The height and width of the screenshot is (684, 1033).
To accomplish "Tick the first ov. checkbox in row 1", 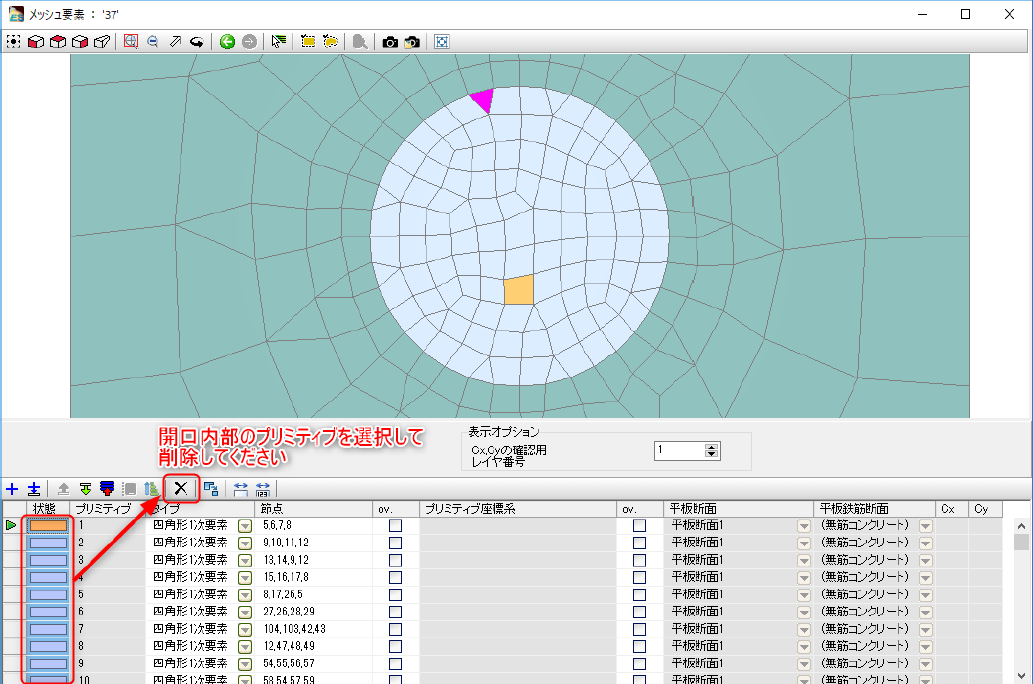I will pos(396,525).
